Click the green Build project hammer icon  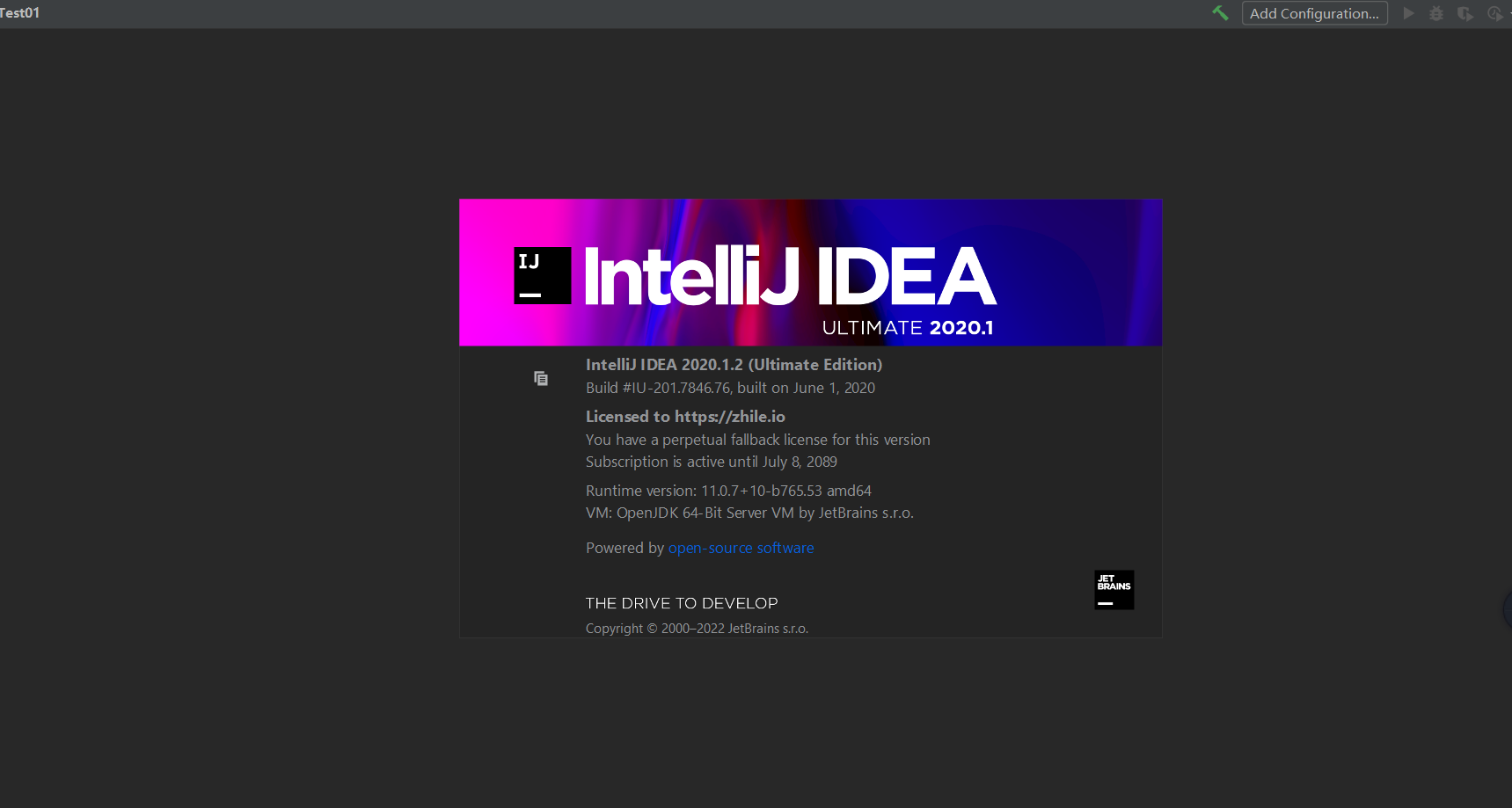tap(1220, 13)
